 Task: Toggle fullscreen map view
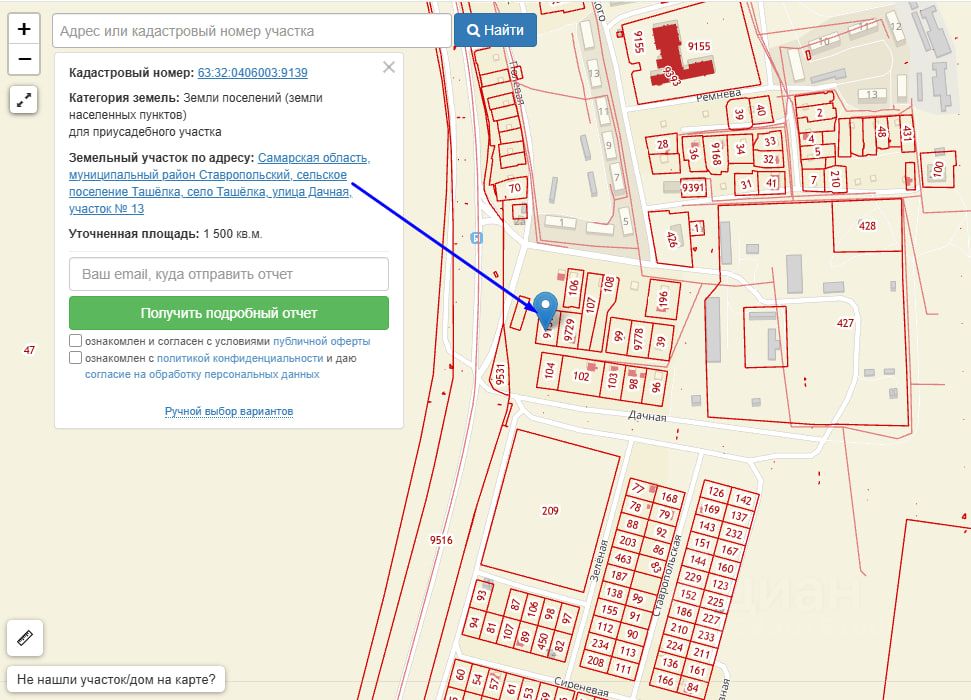pos(25,100)
